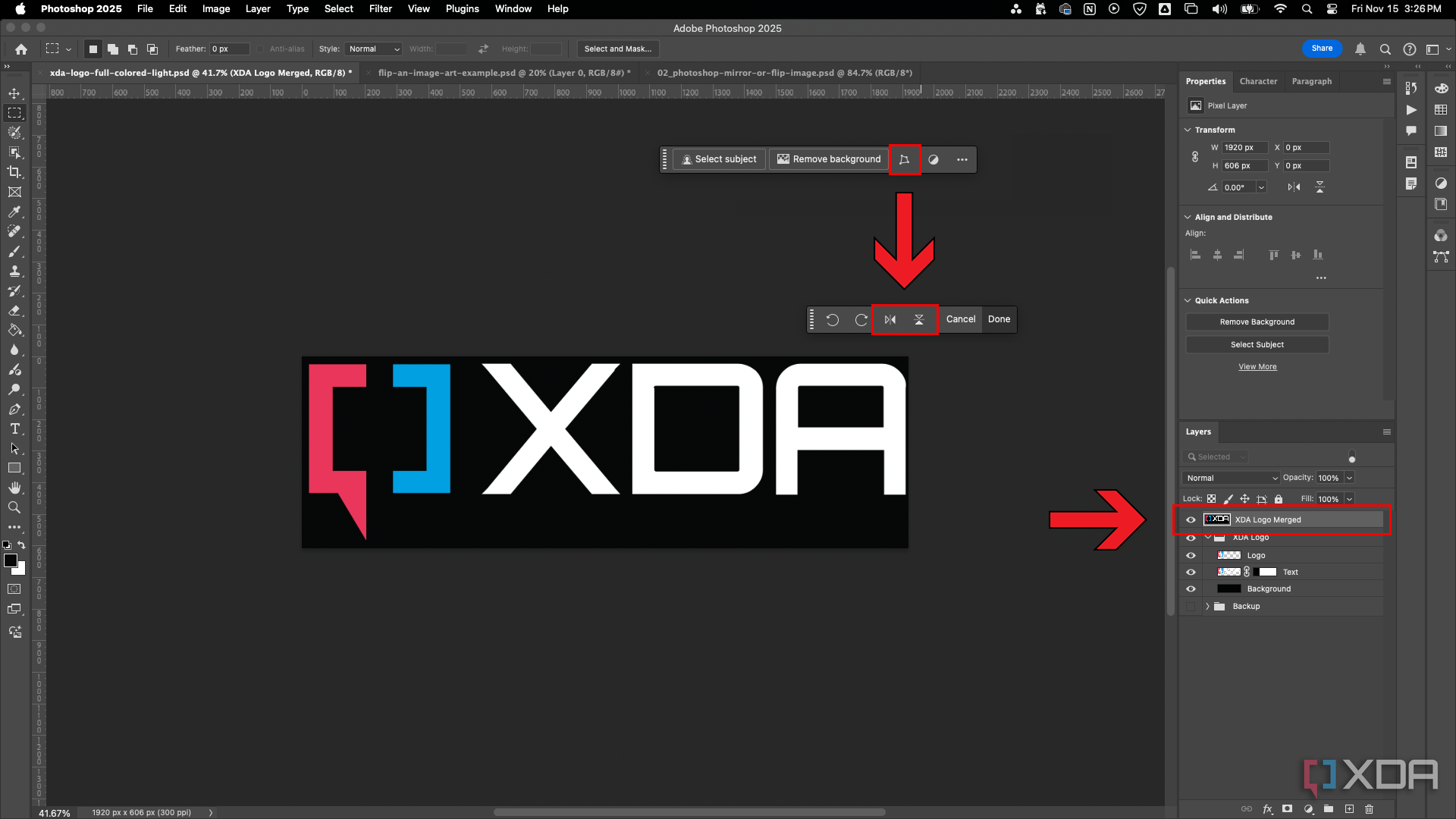Toggle visibility of the Text layer
This screenshot has width=1456, height=819.
[1191, 573]
